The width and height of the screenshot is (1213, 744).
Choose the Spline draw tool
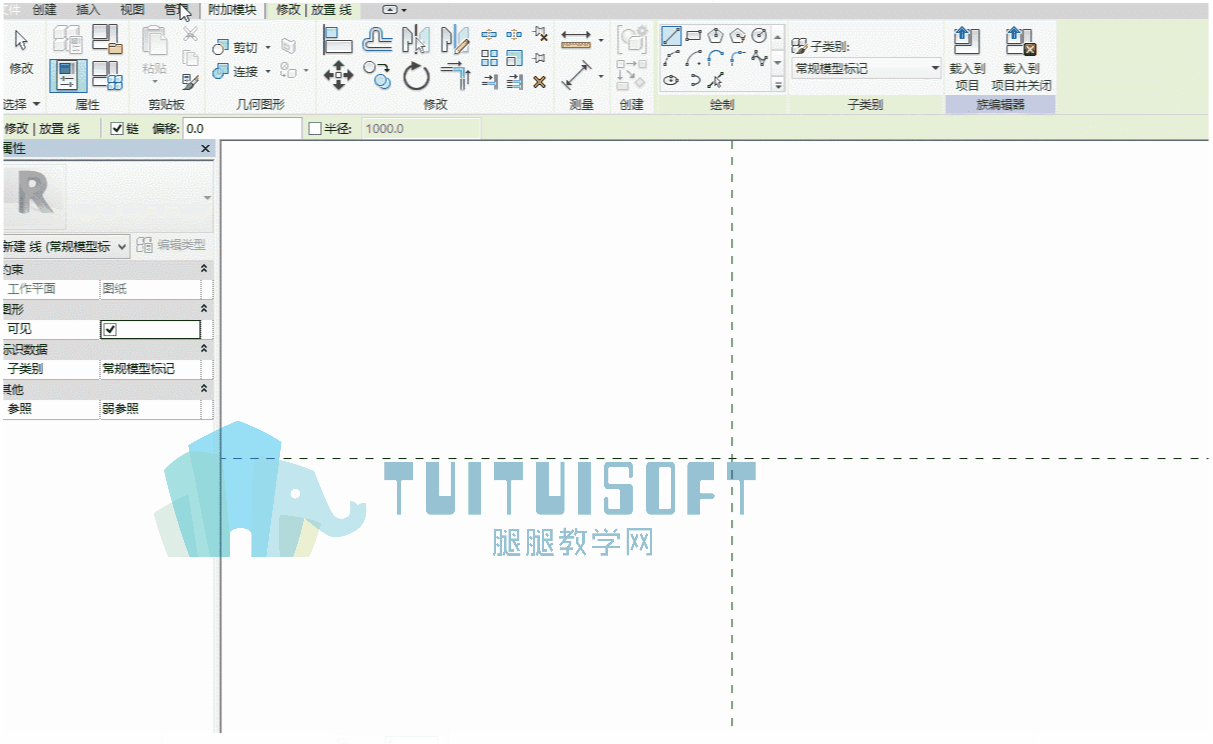click(x=759, y=59)
